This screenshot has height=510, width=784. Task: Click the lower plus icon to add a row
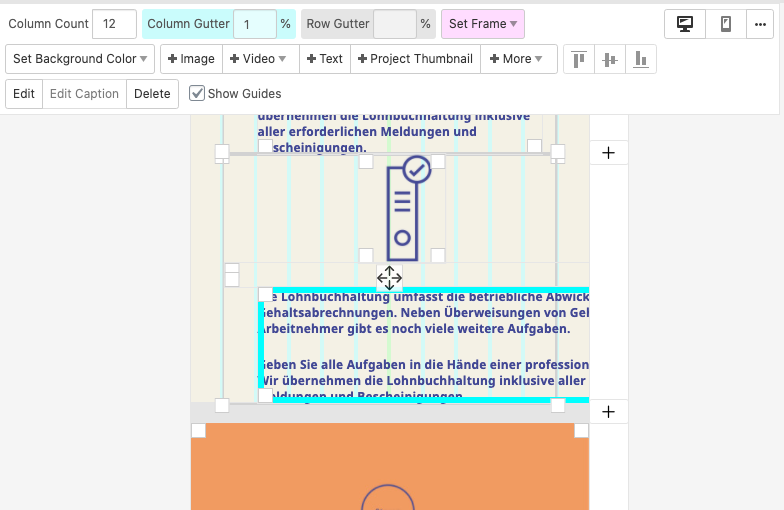tap(609, 412)
